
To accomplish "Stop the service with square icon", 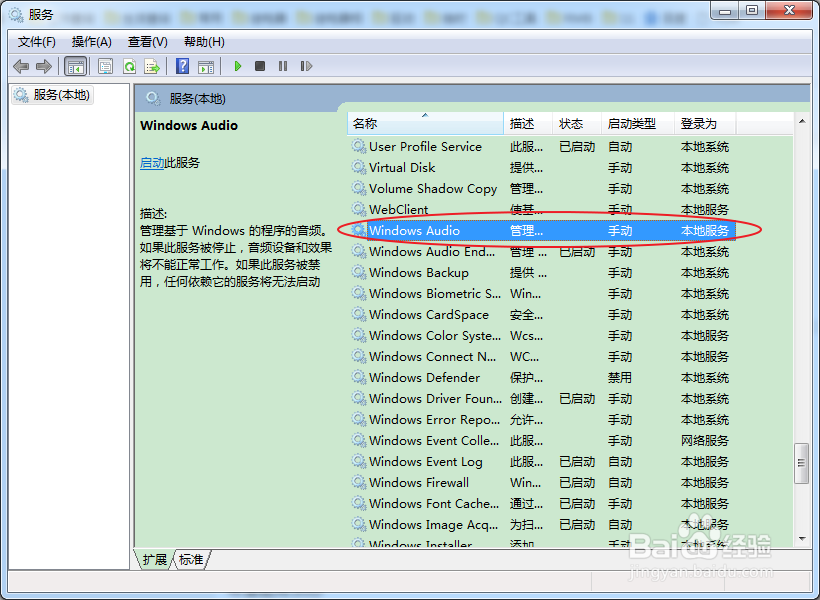I will [x=260, y=66].
